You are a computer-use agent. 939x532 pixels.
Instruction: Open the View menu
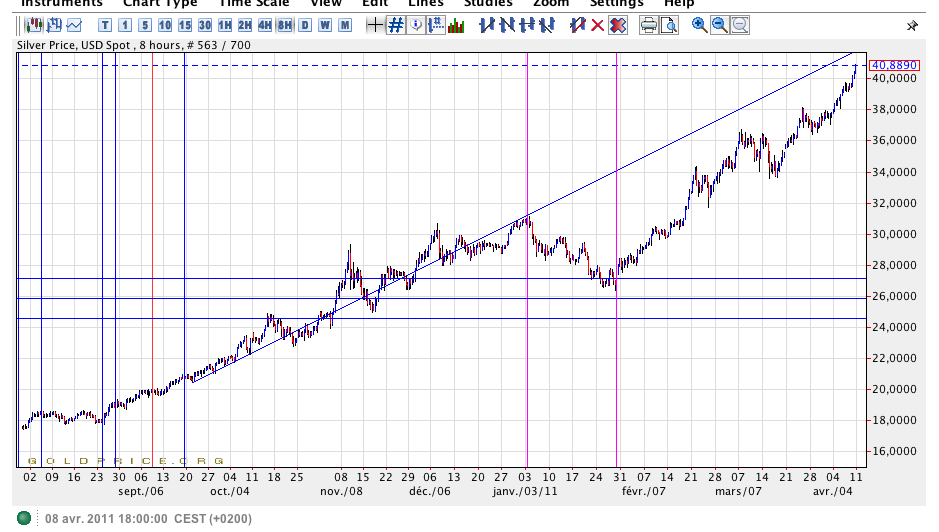coord(326,3)
